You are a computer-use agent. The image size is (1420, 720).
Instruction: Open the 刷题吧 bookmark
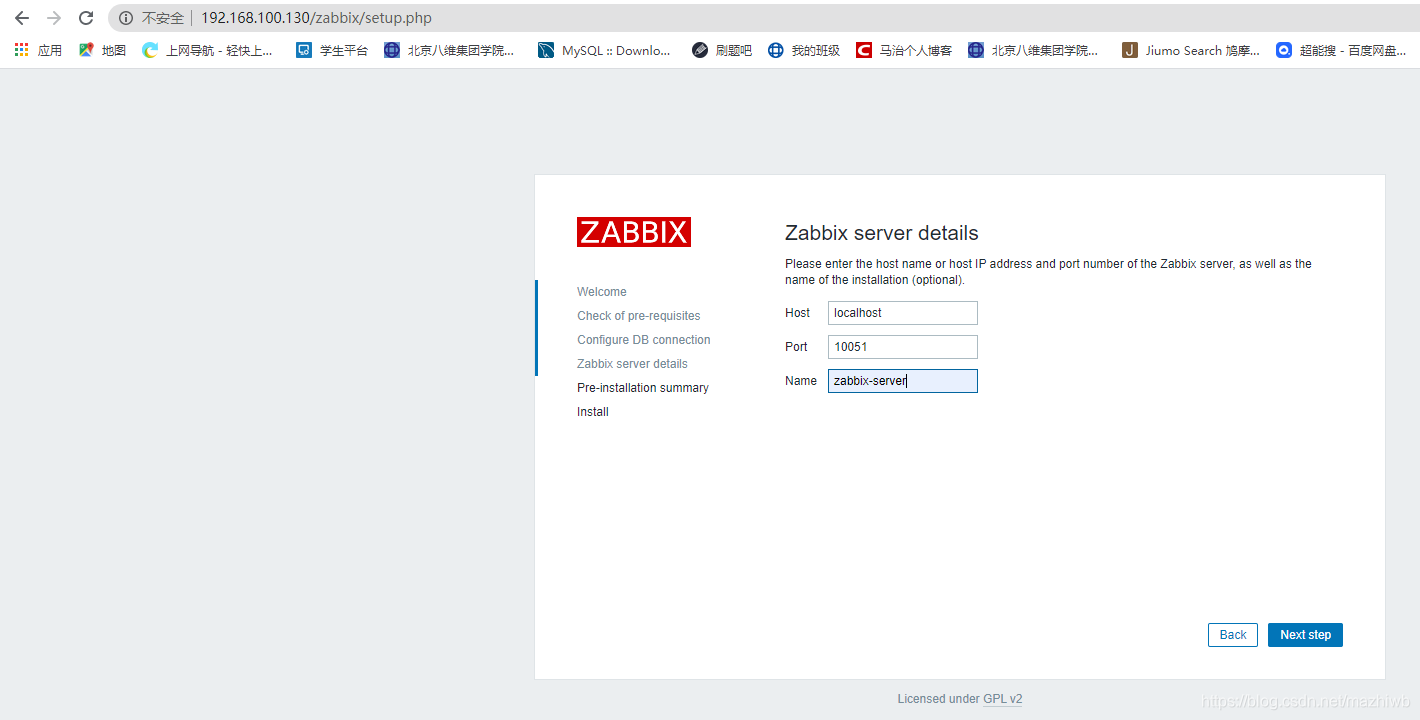[722, 50]
